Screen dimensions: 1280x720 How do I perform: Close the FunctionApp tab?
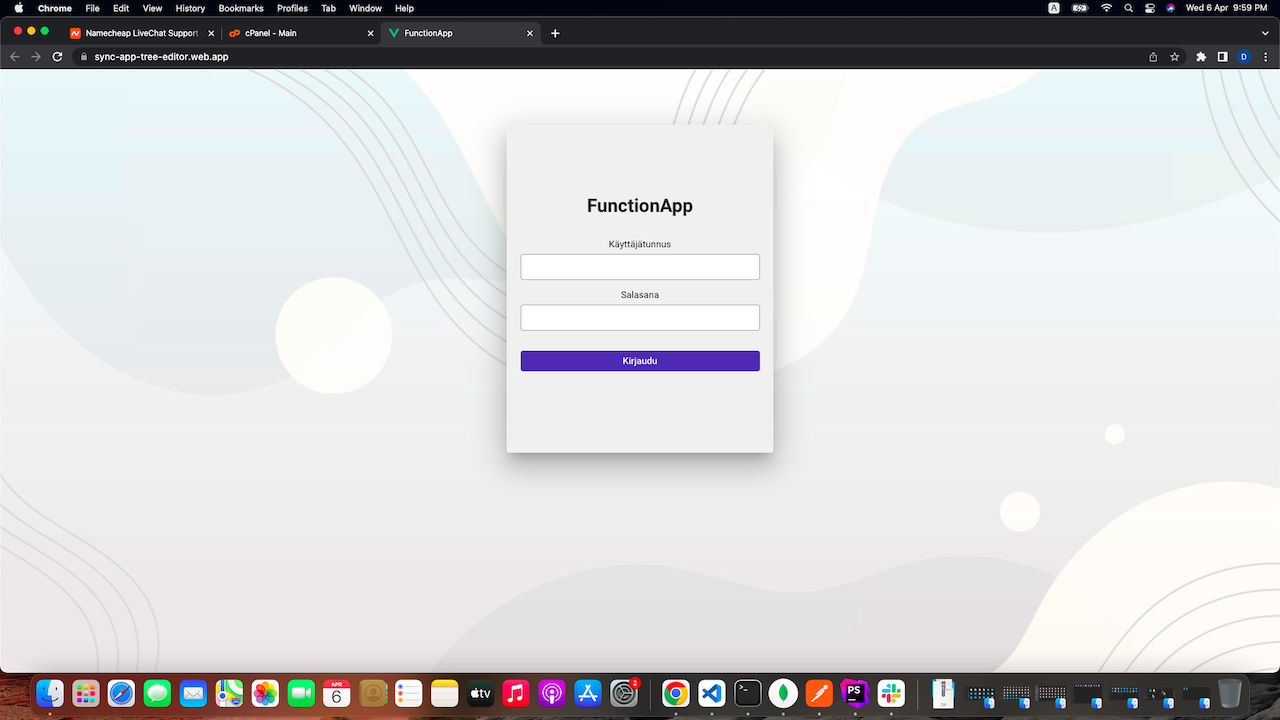[530, 33]
